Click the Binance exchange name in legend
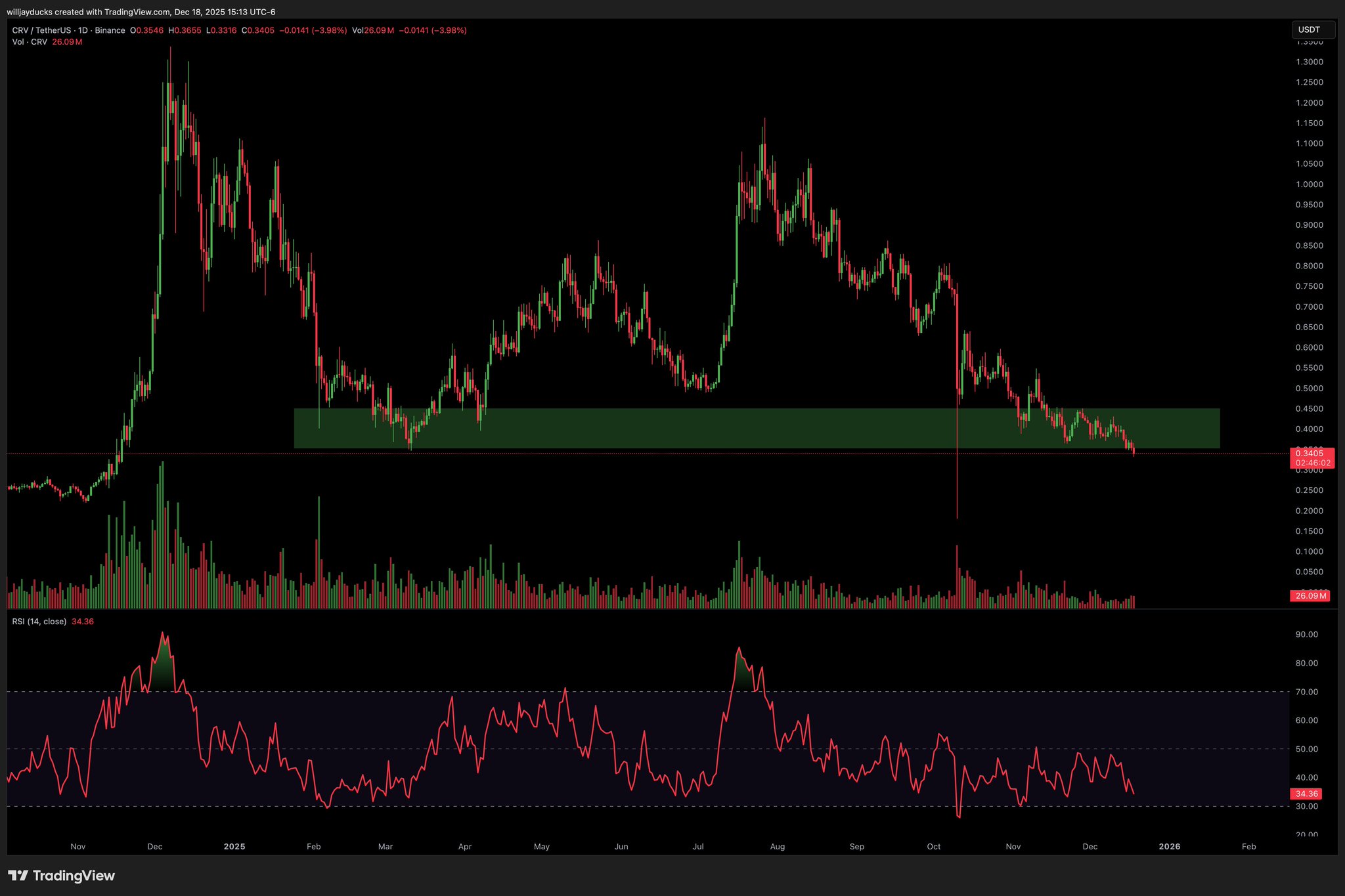 click(110, 30)
